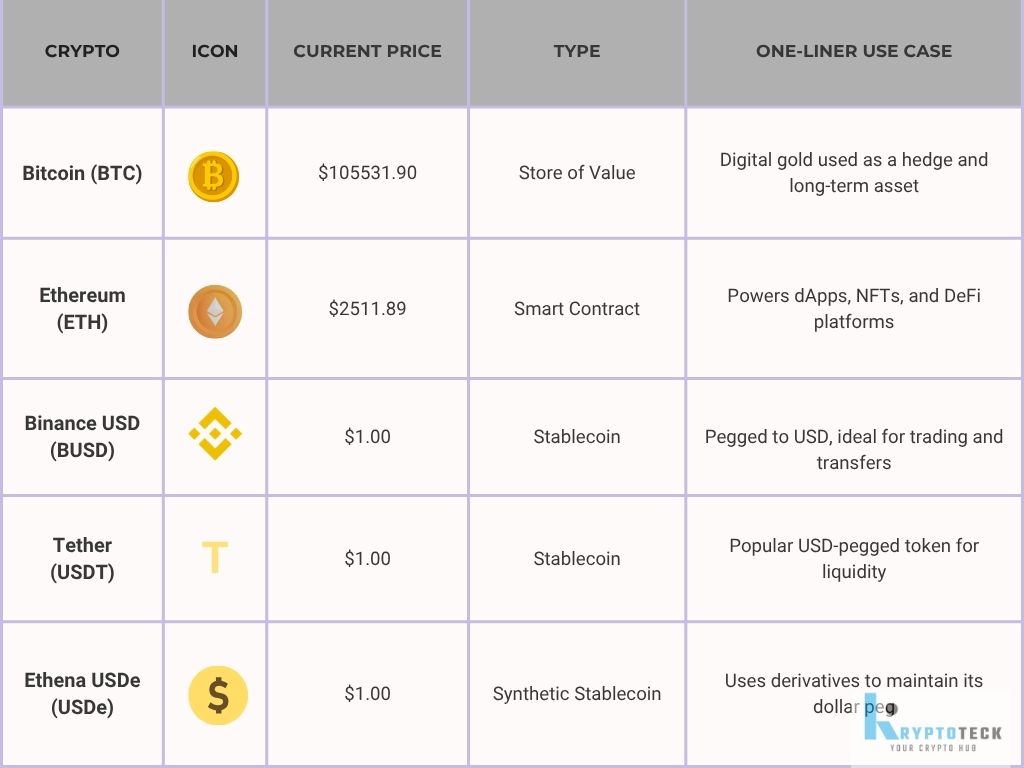Select the CURRENT PRICE column header

pos(367,51)
